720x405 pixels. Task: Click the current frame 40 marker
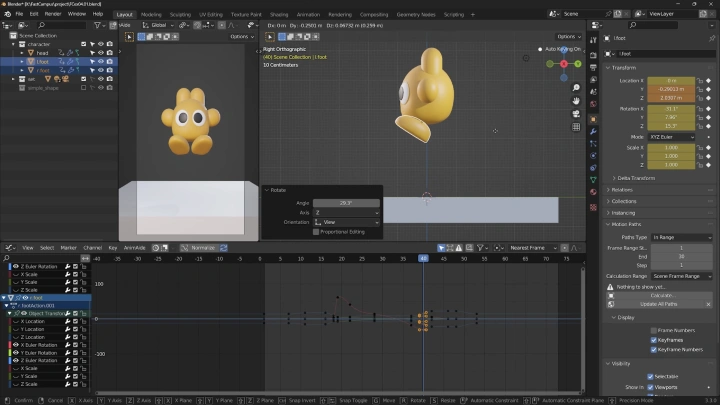point(423,259)
